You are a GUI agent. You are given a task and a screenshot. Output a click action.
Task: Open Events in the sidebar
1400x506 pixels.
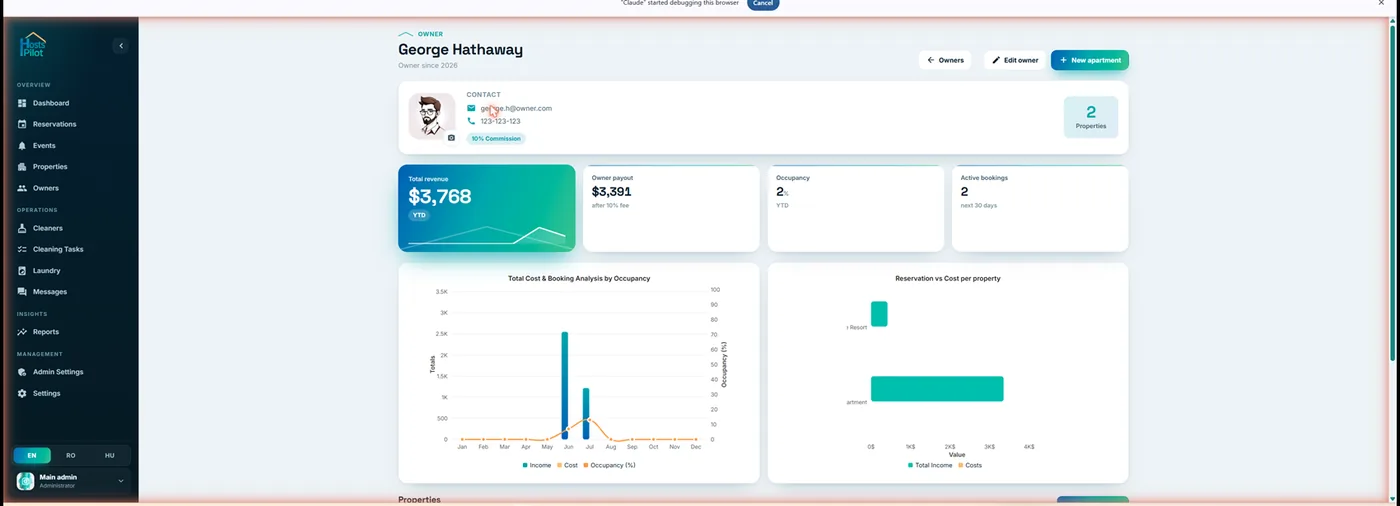(70, 146)
